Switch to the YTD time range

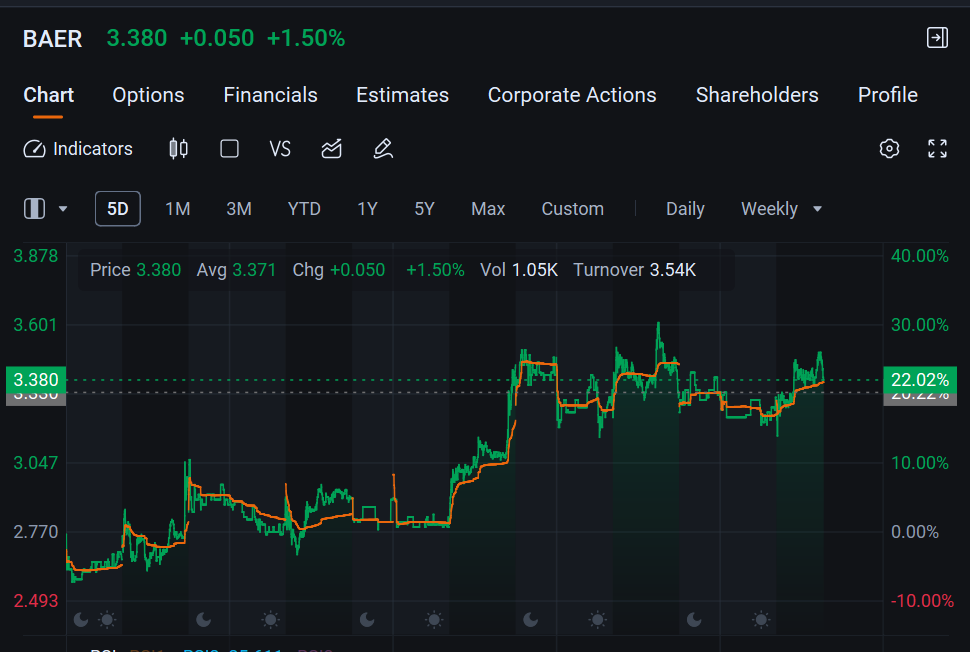pyautogui.click(x=304, y=209)
